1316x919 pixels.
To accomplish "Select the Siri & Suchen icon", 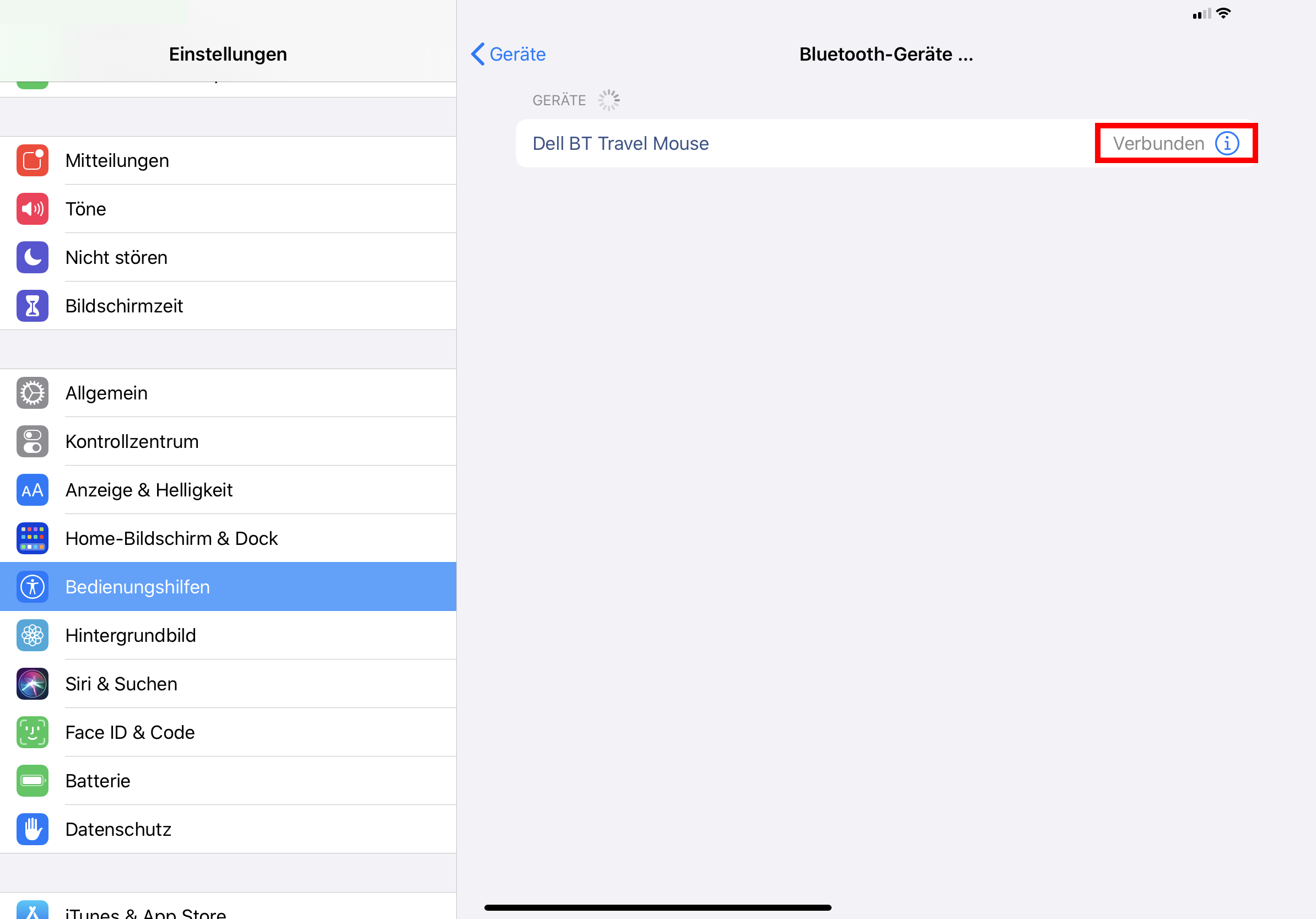I will [x=33, y=684].
